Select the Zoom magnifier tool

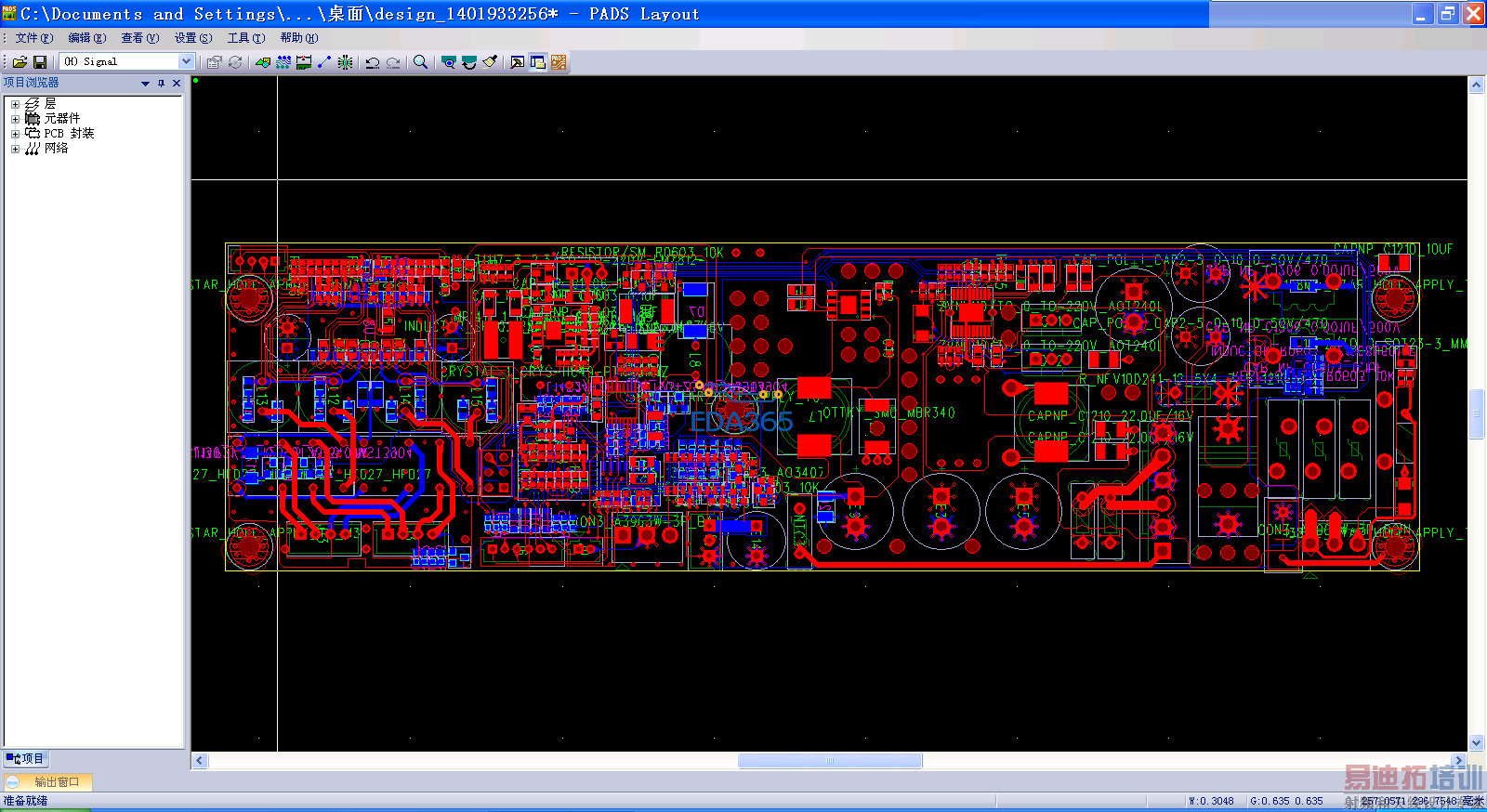point(420,62)
